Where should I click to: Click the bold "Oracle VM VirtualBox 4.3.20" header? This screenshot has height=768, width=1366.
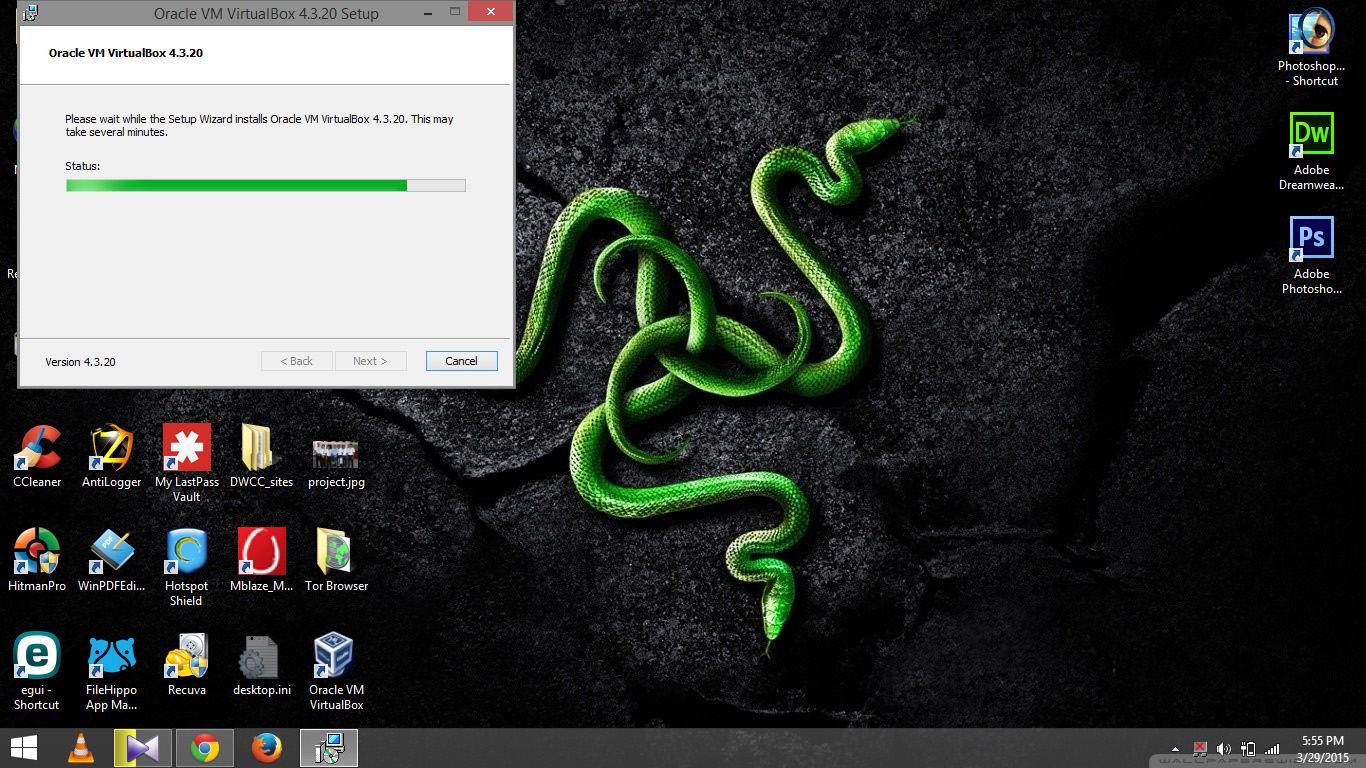click(126, 53)
